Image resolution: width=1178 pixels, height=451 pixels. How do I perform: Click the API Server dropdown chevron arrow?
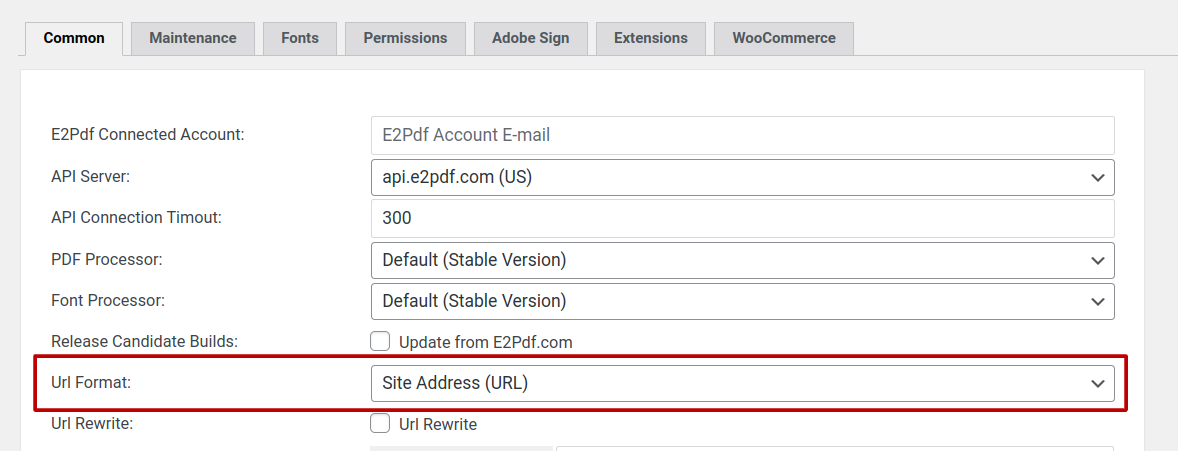(x=1098, y=178)
